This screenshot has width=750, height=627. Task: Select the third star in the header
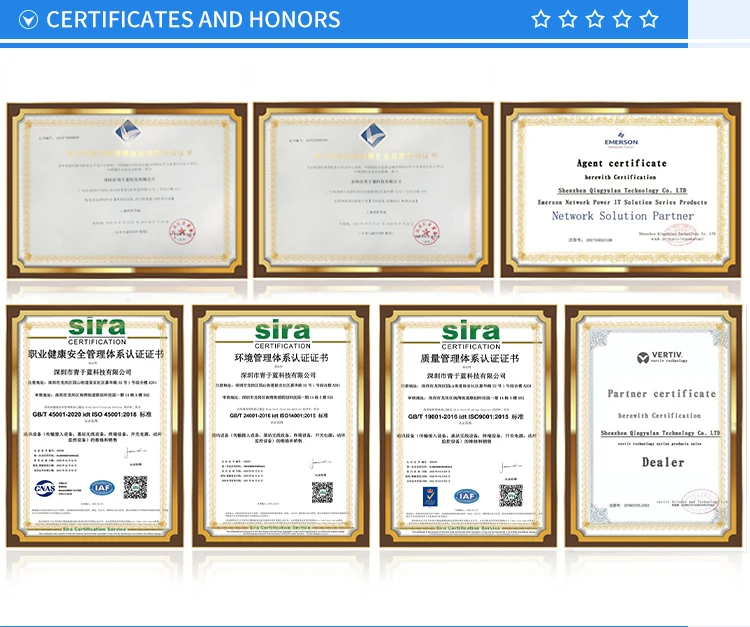point(595,19)
